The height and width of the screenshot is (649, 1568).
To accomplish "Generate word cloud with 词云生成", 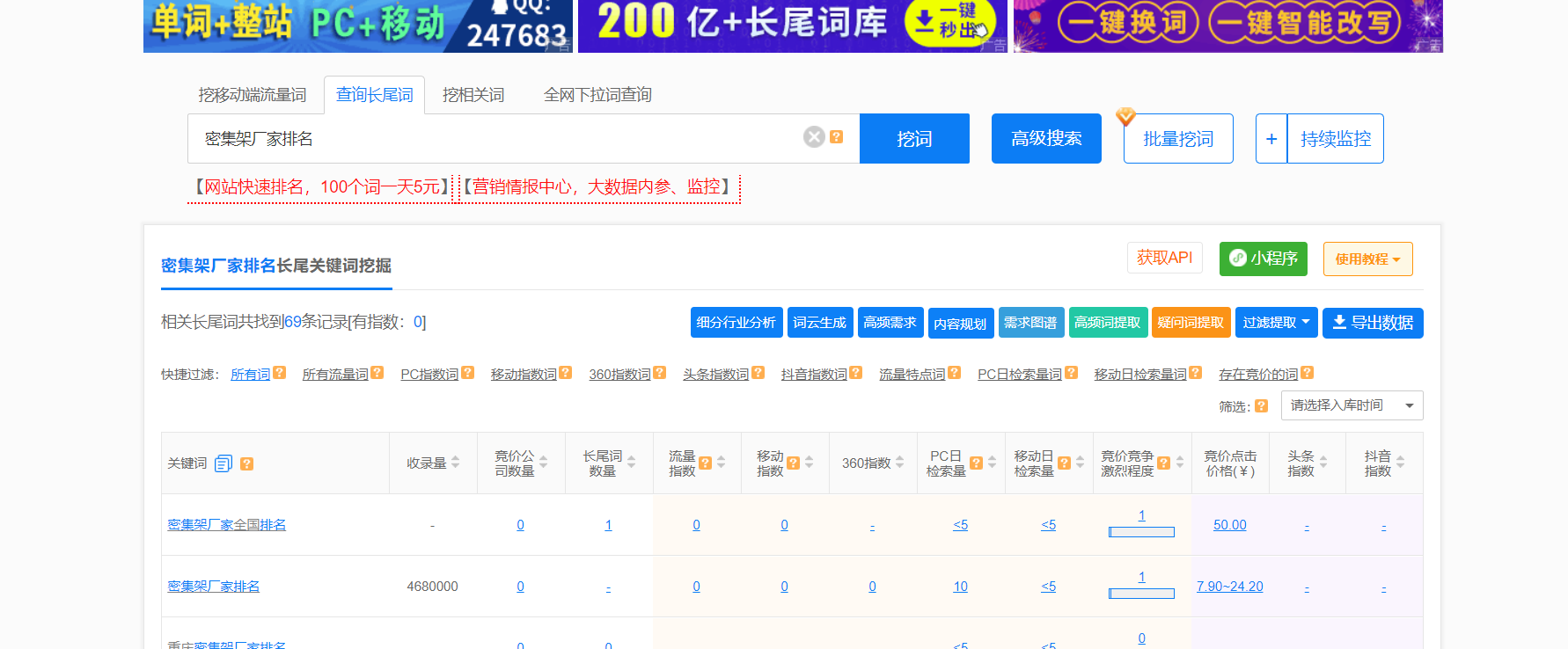I will tap(819, 323).
